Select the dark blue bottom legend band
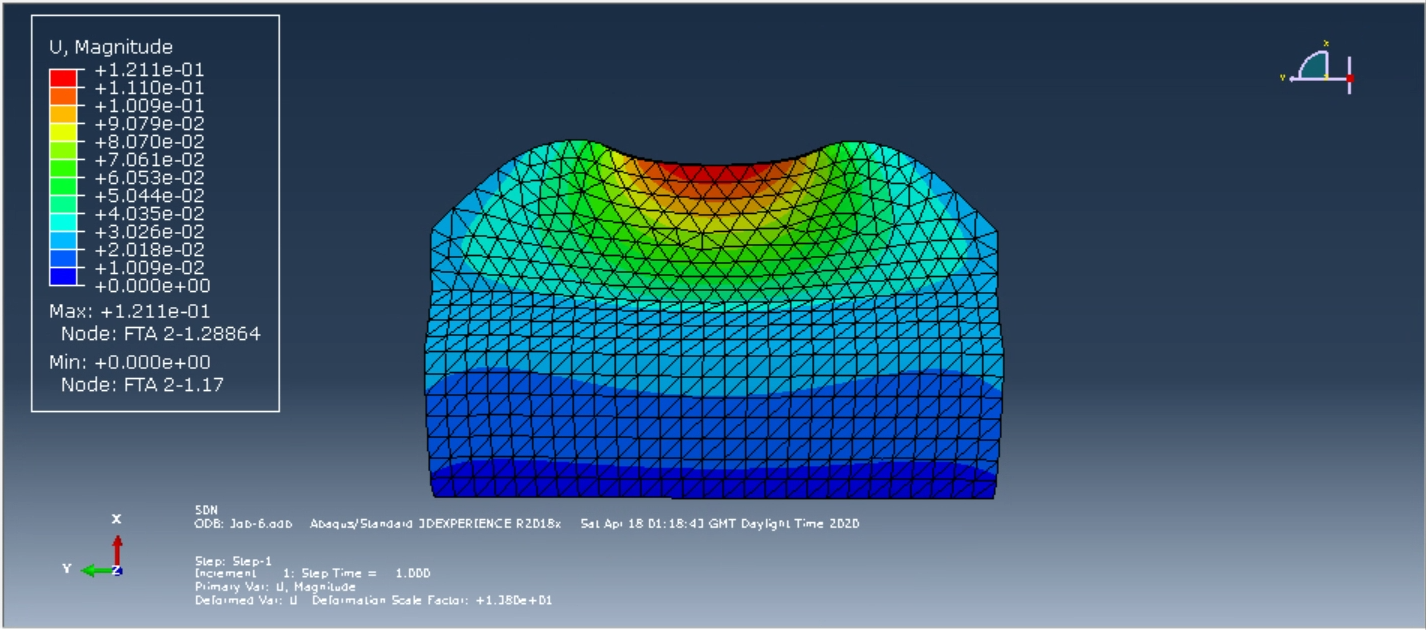The width and height of the screenshot is (1426, 630). [63, 276]
